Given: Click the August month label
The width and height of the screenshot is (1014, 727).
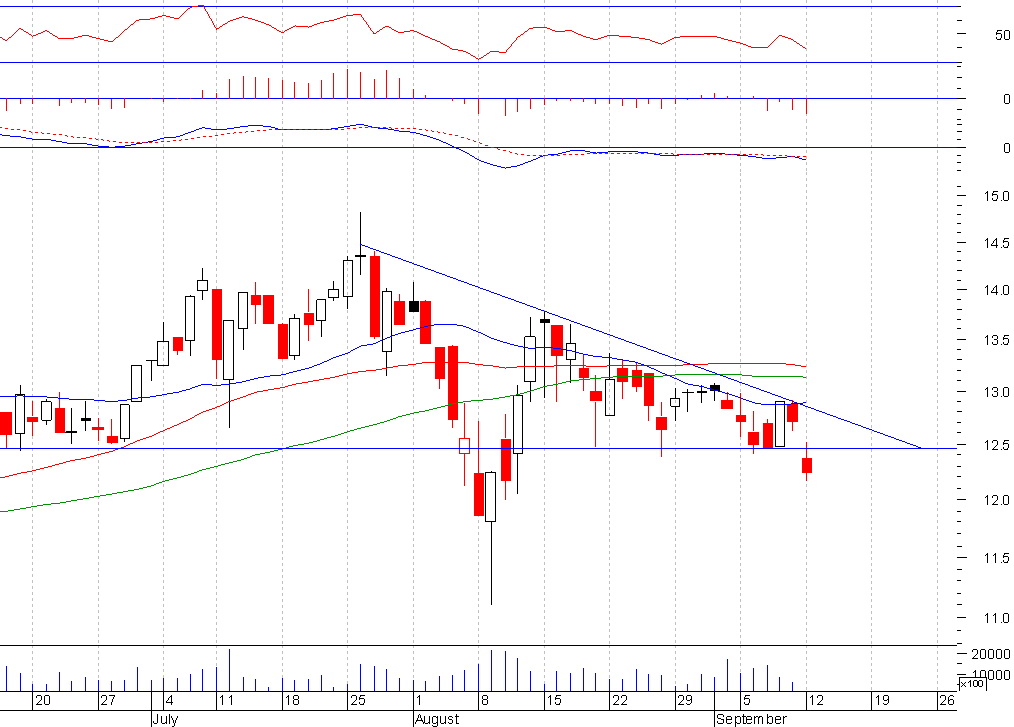Looking at the screenshot, I should (437, 719).
